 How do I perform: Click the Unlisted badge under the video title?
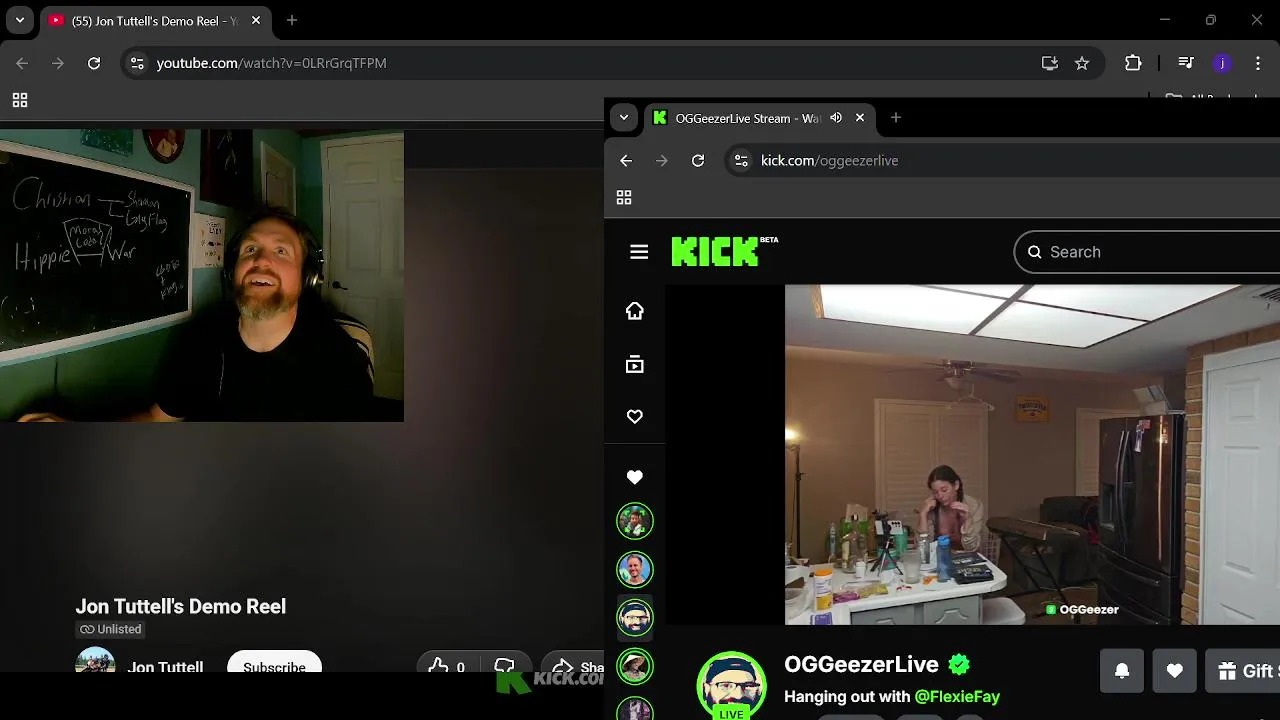[x=111, y=629]
